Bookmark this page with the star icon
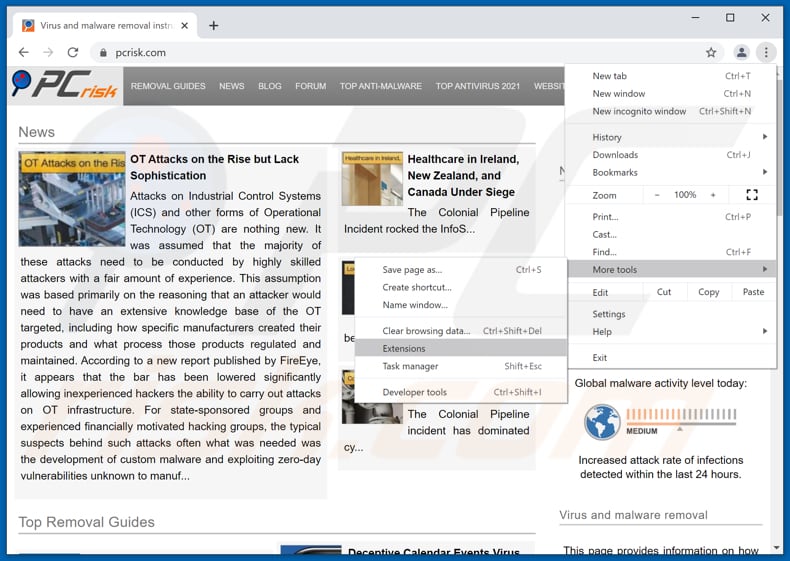The width and height of the screenshot is (790, 561). [x=711, y=52]
